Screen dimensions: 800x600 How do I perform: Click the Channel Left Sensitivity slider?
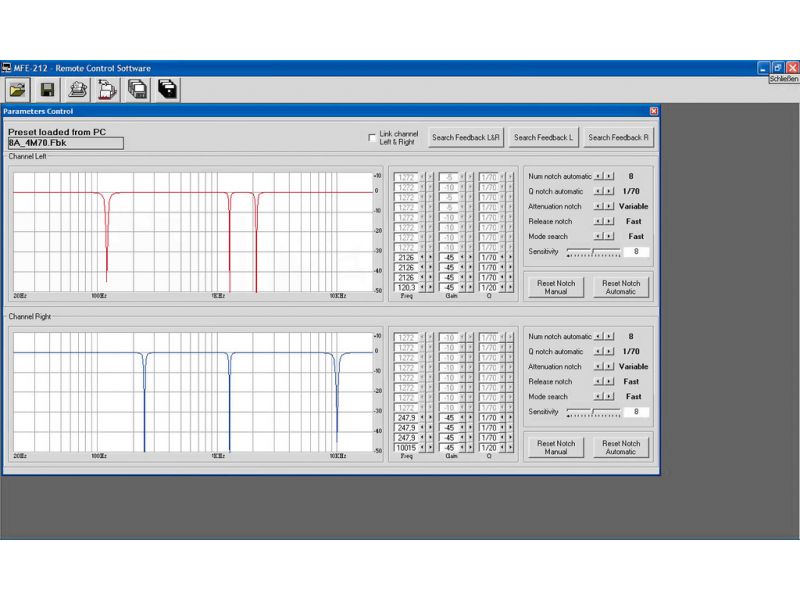click(593, 252)
